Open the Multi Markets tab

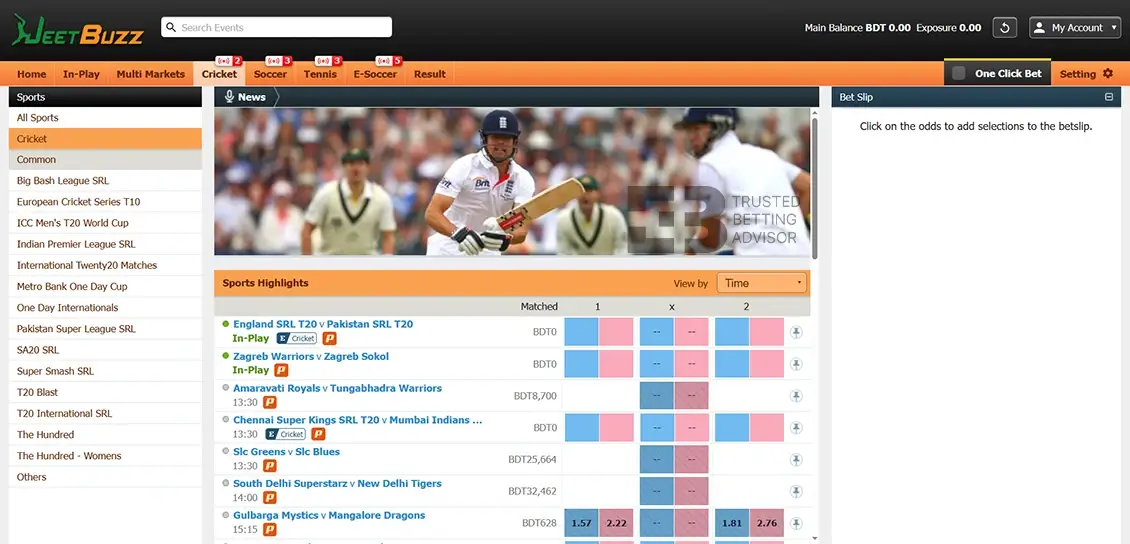point(151,73)
